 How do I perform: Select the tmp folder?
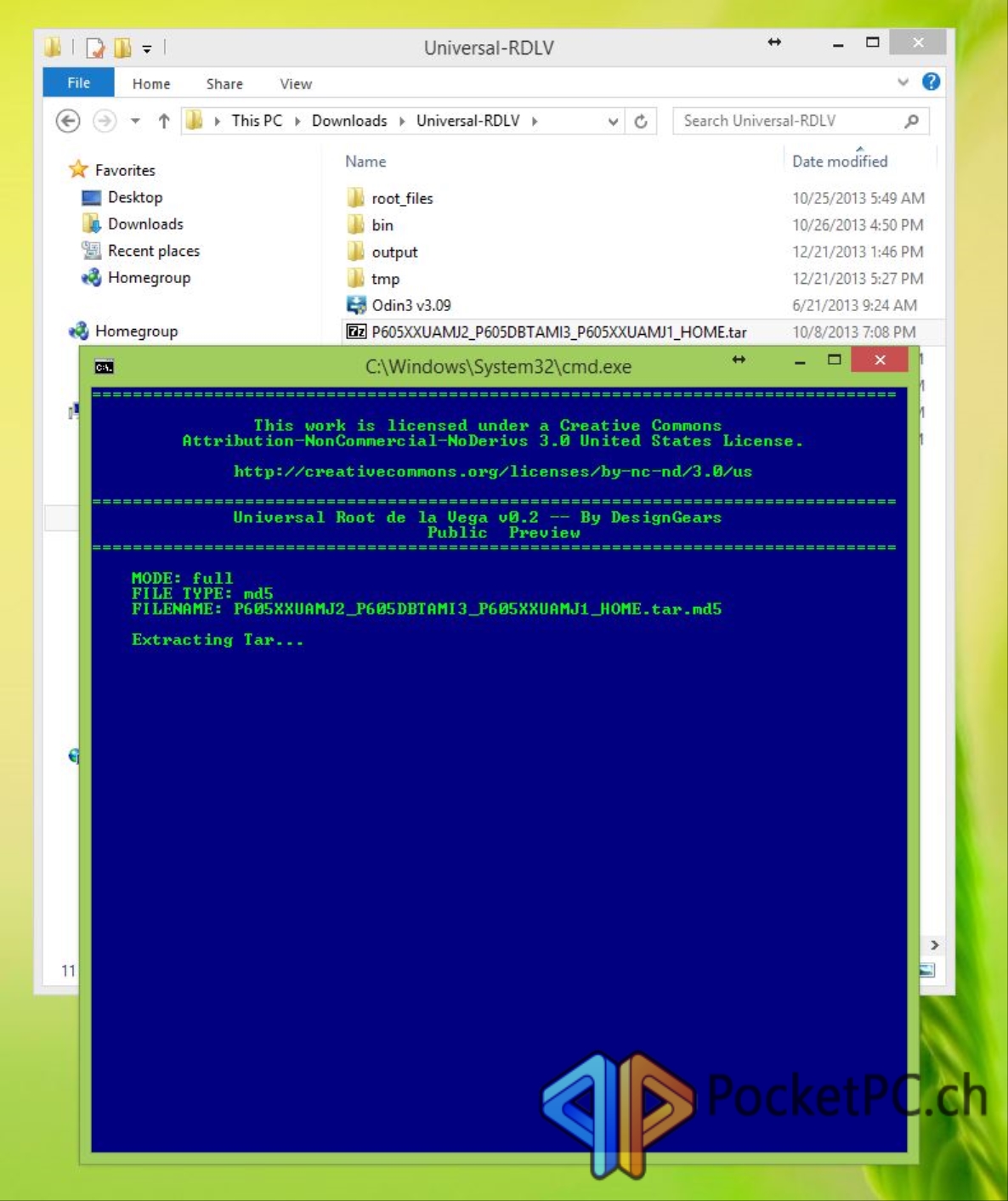coord(385,279)
